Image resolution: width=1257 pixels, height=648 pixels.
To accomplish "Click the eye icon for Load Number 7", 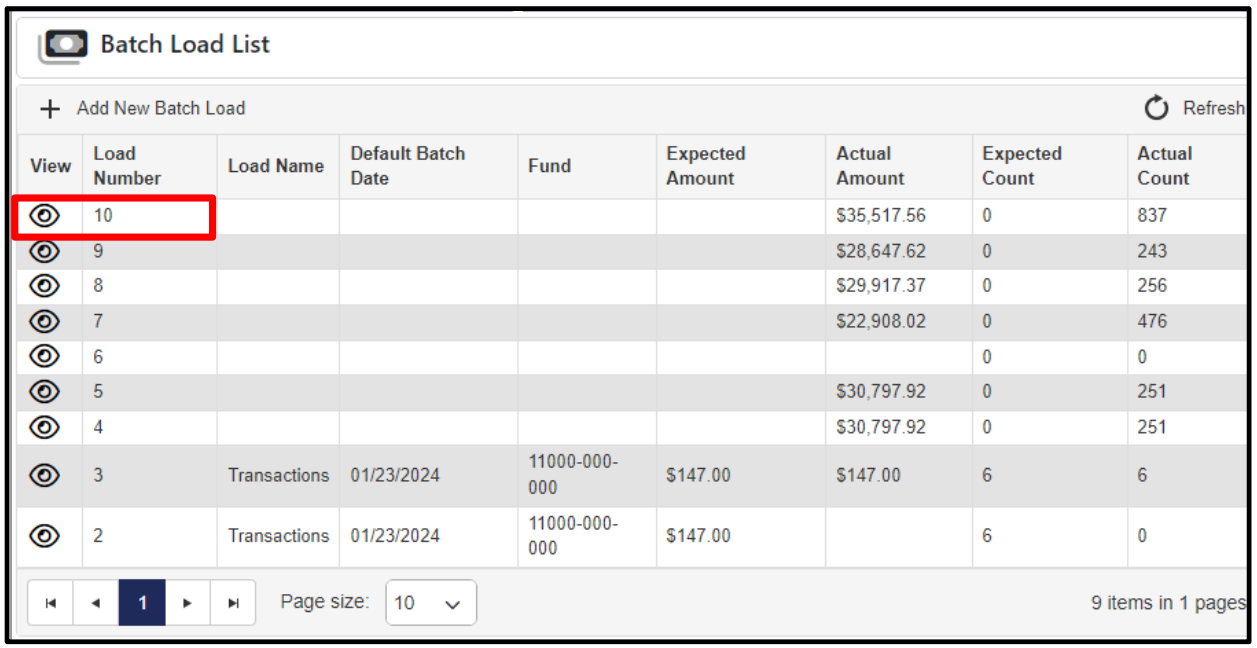I will point(44,321).
